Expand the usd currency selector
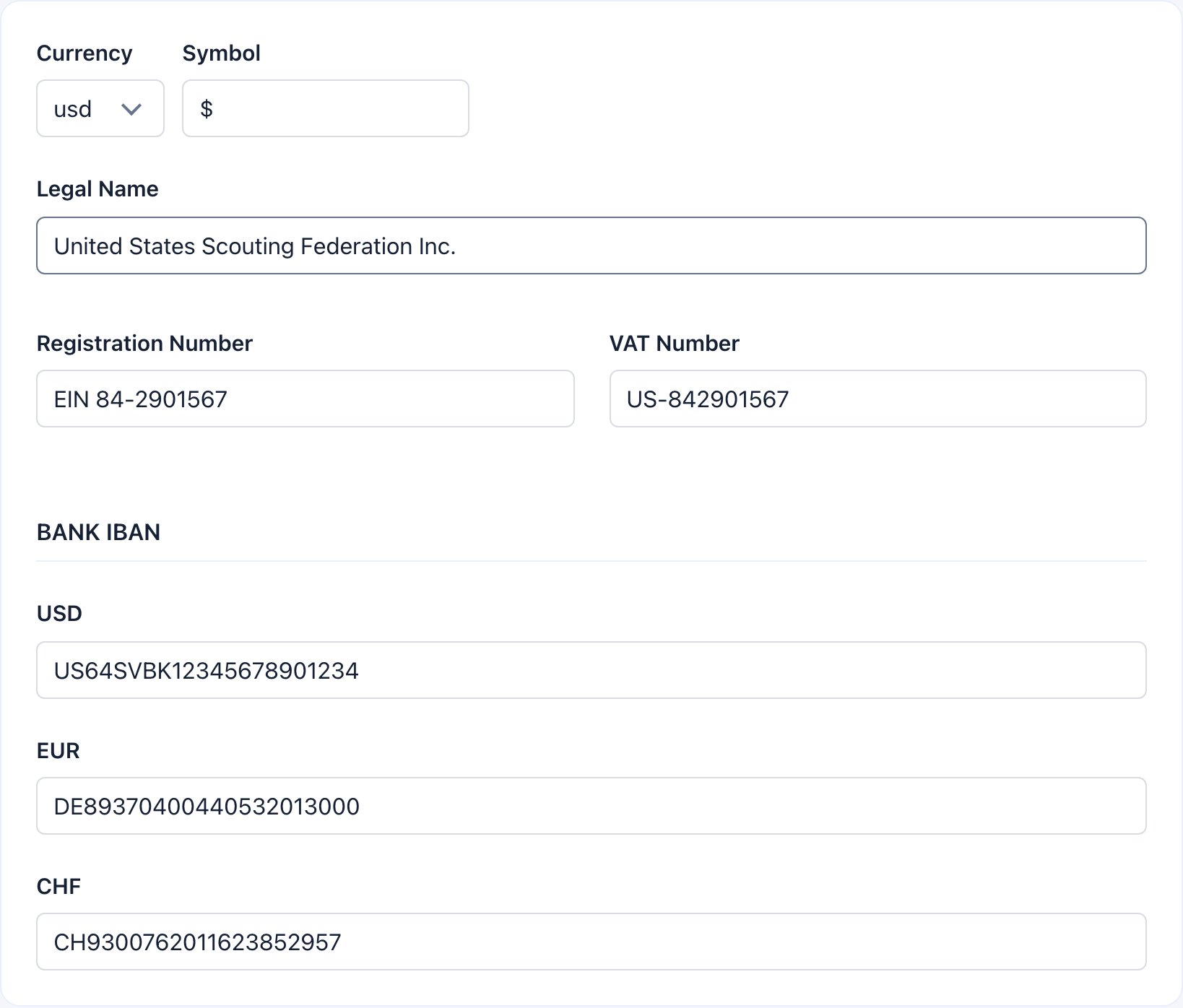Image resolution: width=1183 pixels, height=1008 pixels. pos(100,108)
